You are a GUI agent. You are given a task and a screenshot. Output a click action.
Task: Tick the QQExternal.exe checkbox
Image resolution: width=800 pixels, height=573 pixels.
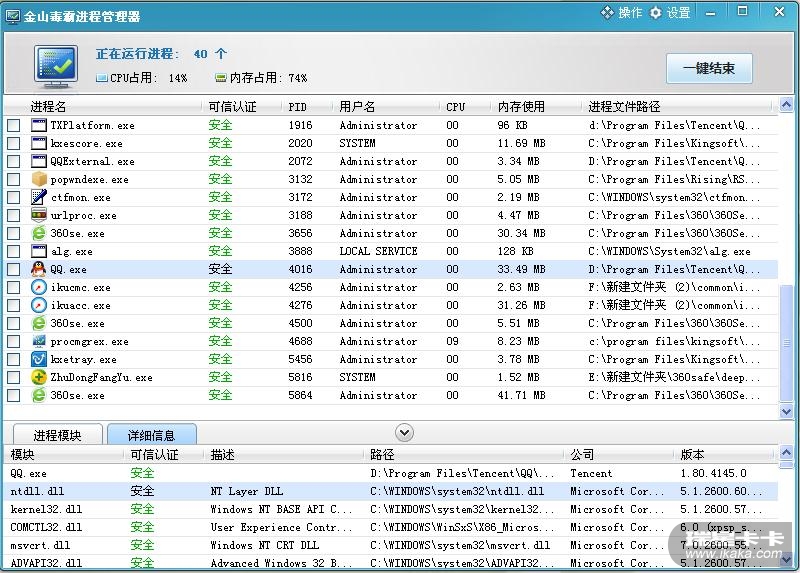[14, 161]
